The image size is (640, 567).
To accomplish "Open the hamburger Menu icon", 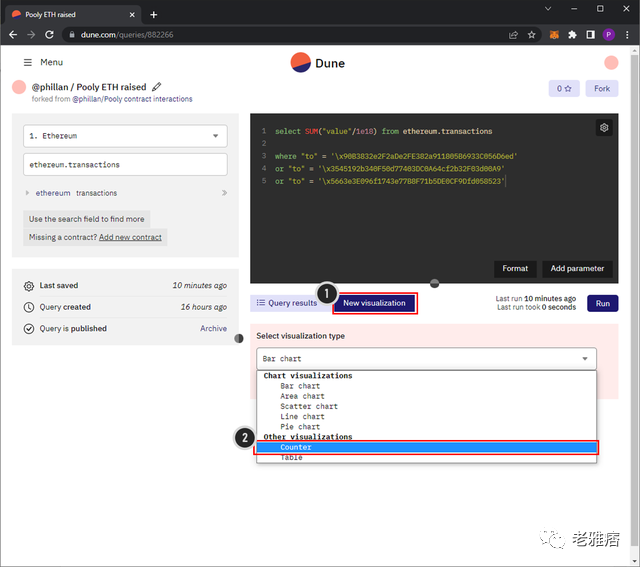I will pos(28,62).
